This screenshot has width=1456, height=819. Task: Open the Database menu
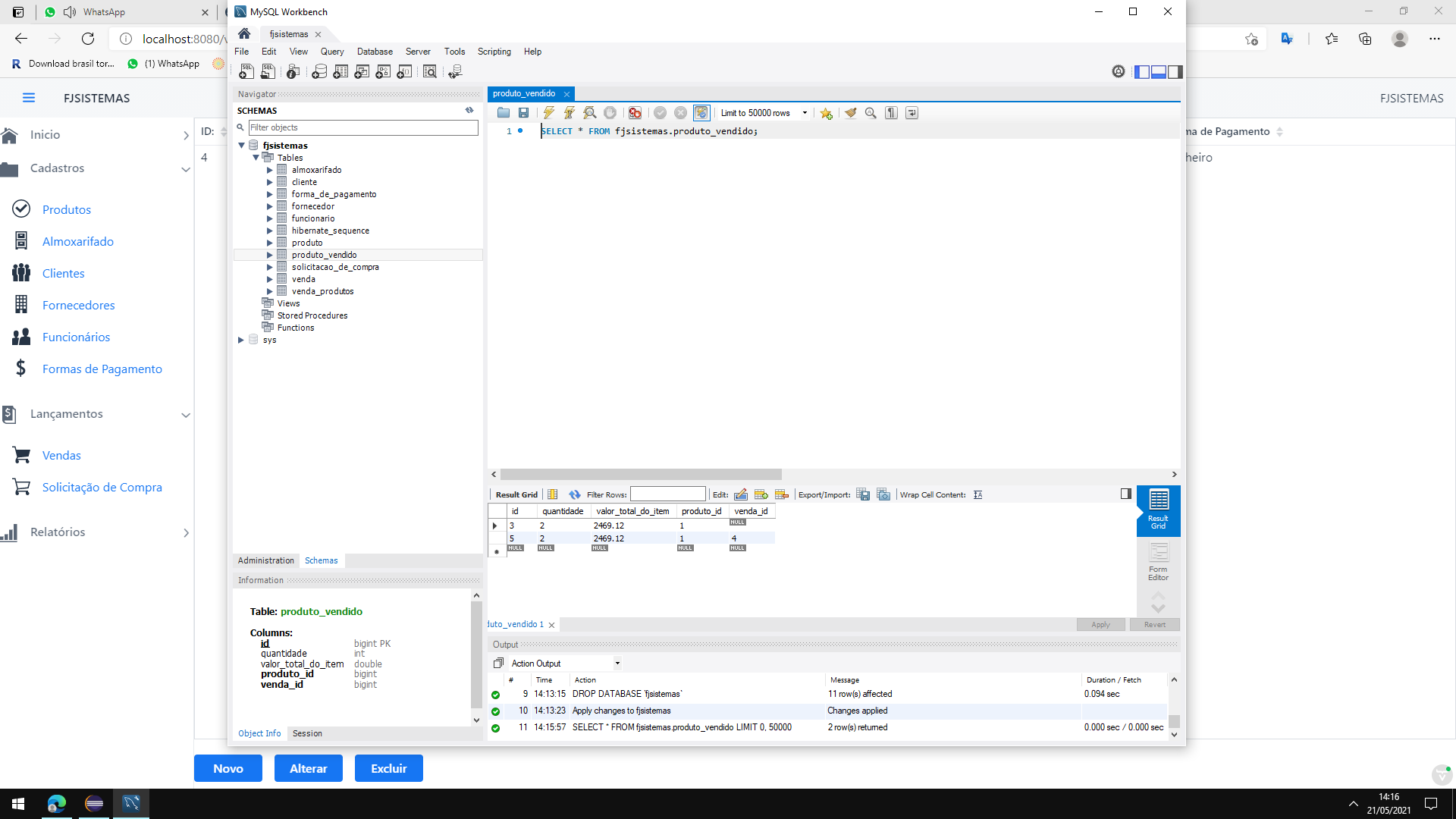[x=375, y=52]
